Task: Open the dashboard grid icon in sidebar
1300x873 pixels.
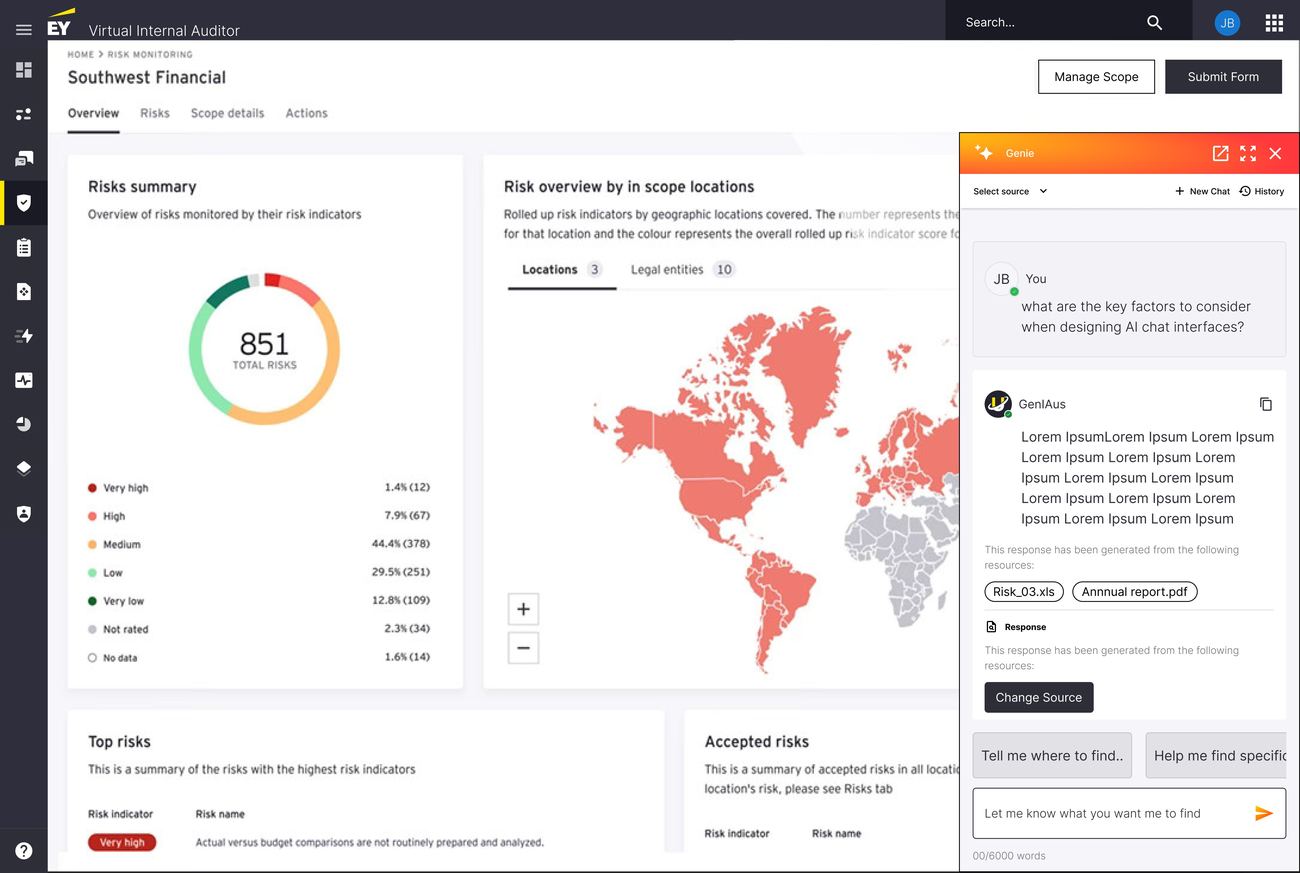Action: click(x=24, y=70)
